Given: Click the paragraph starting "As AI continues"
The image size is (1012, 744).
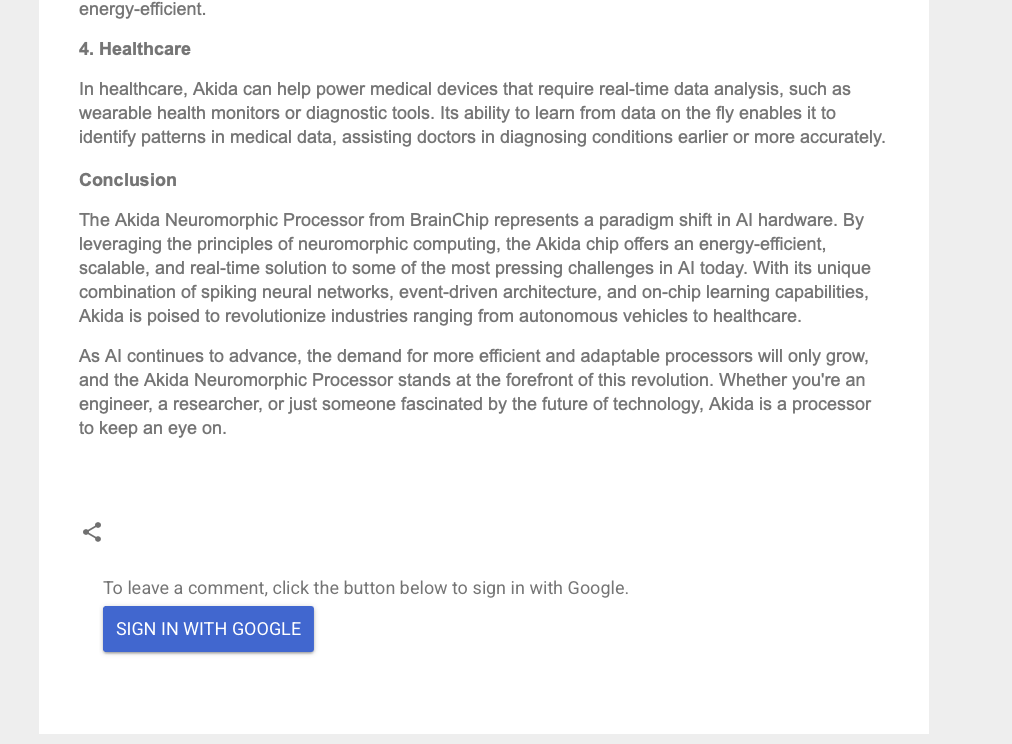Looking at the screenshot, I should tap(475, 392).
